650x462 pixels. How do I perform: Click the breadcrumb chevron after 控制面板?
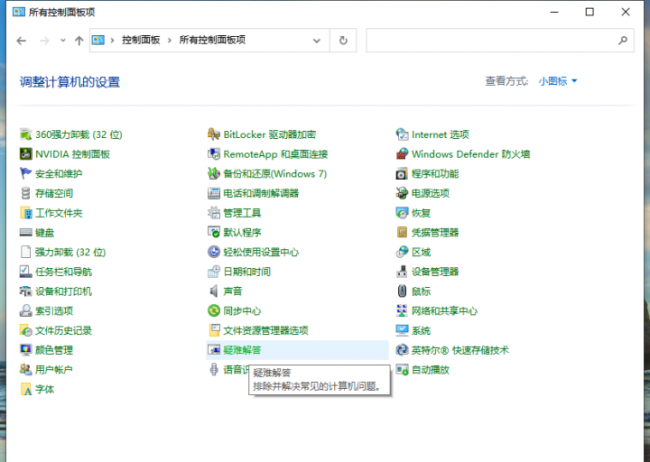tap(170, 40)
